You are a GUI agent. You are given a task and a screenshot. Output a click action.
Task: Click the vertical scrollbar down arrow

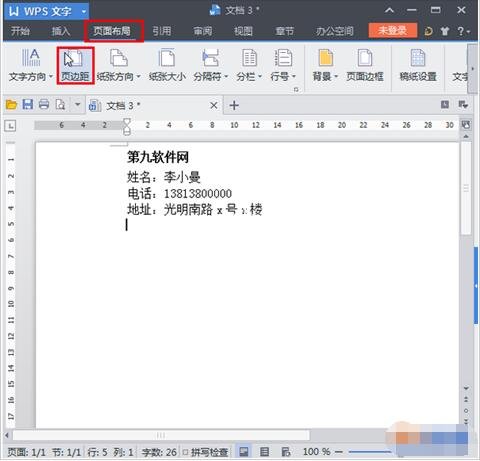coord(466,388)
